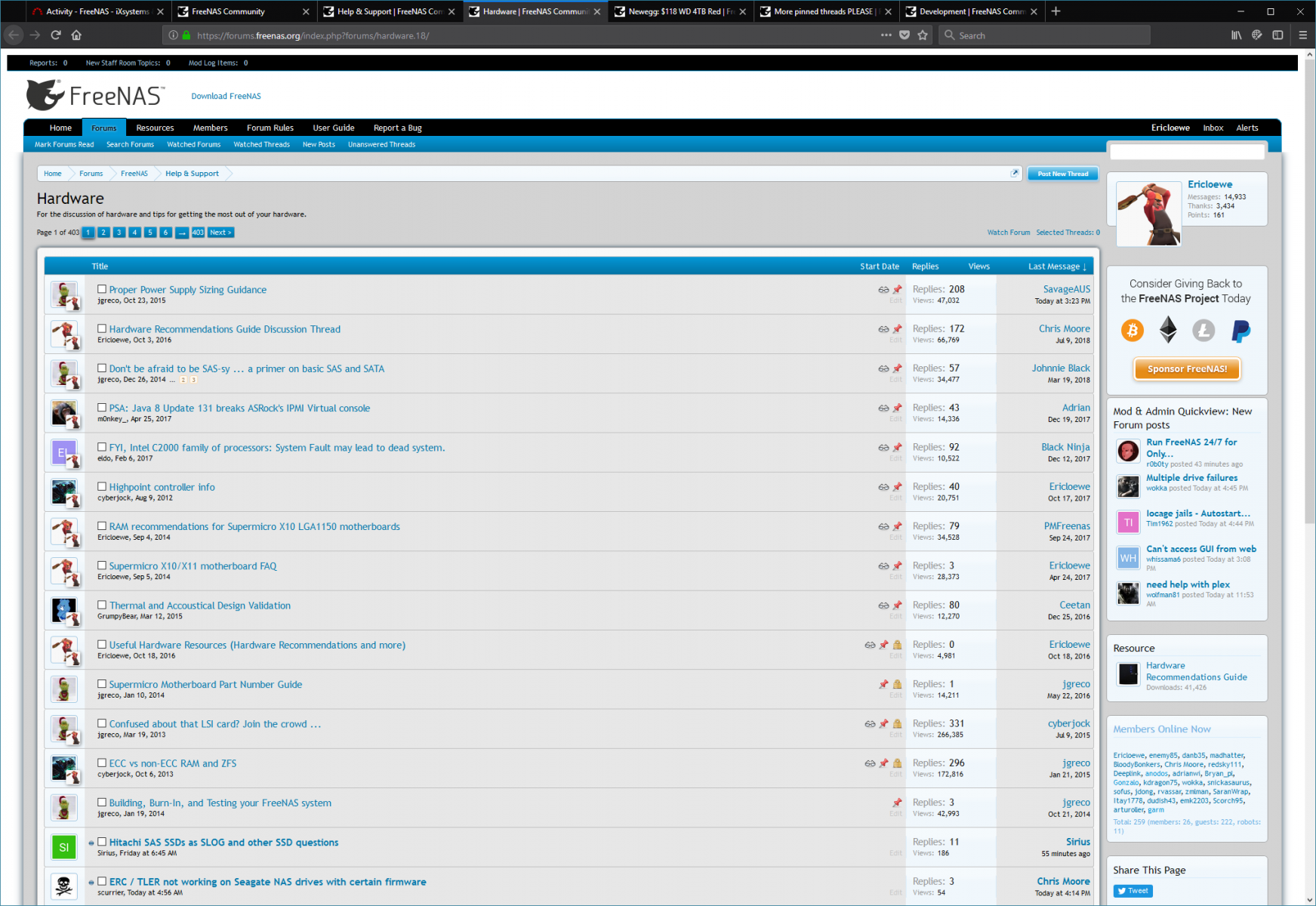Tick the Intel C2000 family thread checkbox

(101, 447)
